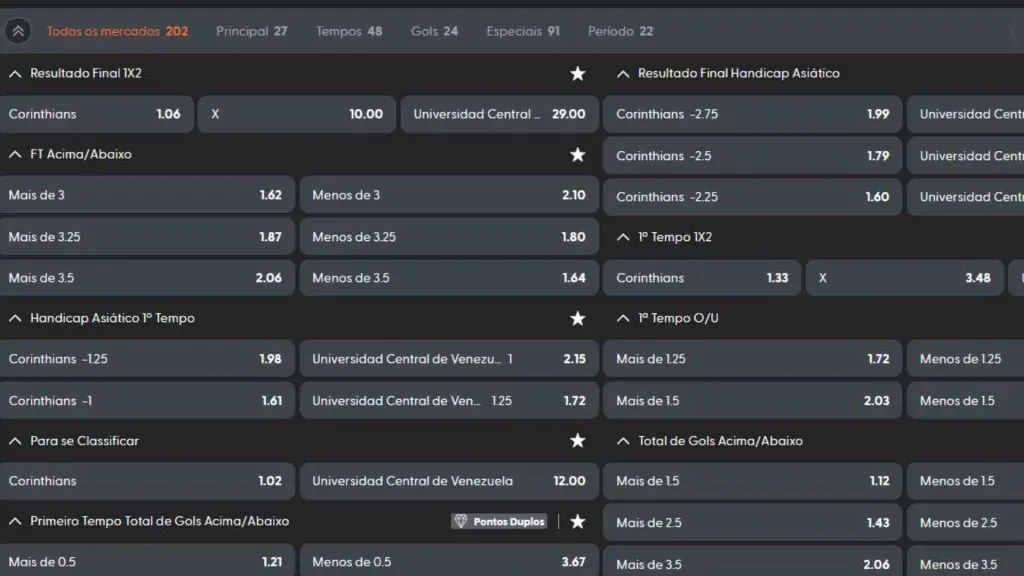
Task: Favorite the Primeiro Tempo Total de Gols market
Action: (577, 521)
